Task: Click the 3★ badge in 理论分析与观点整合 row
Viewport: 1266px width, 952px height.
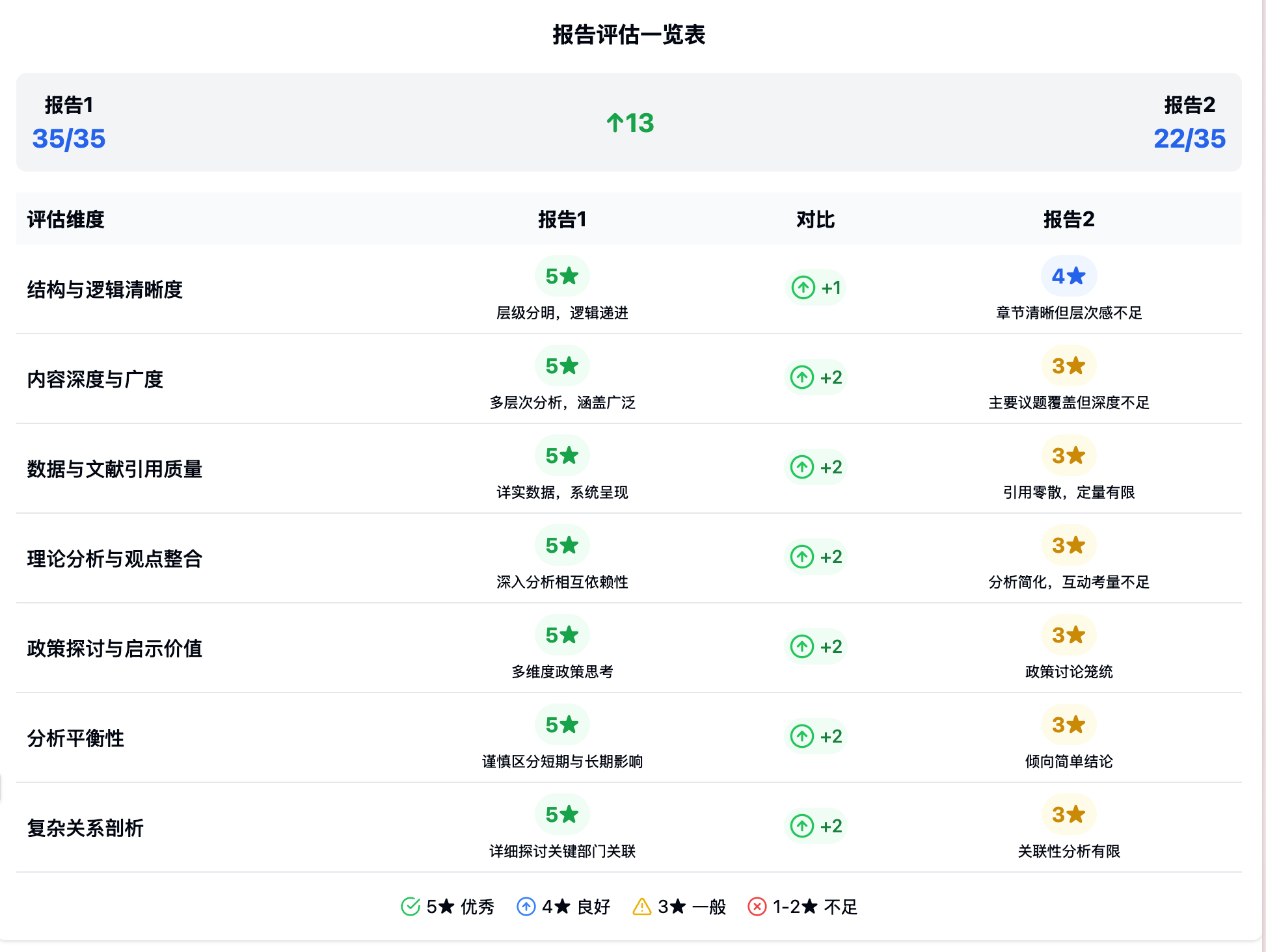Action: pyautogui.click(x=1068, y=546)
